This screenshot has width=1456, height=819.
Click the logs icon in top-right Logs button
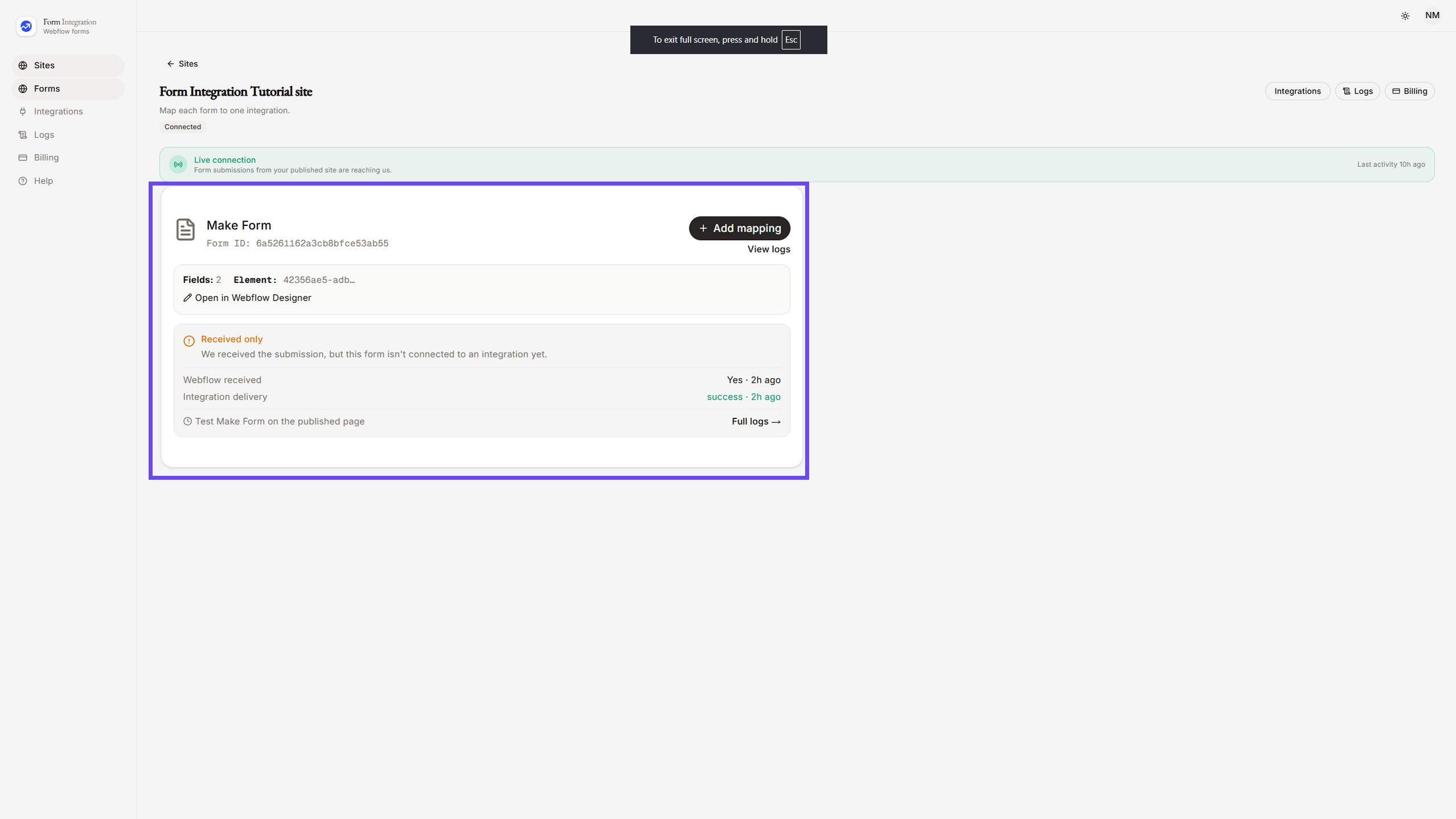pyautogui.click(x=1347, y=91)
